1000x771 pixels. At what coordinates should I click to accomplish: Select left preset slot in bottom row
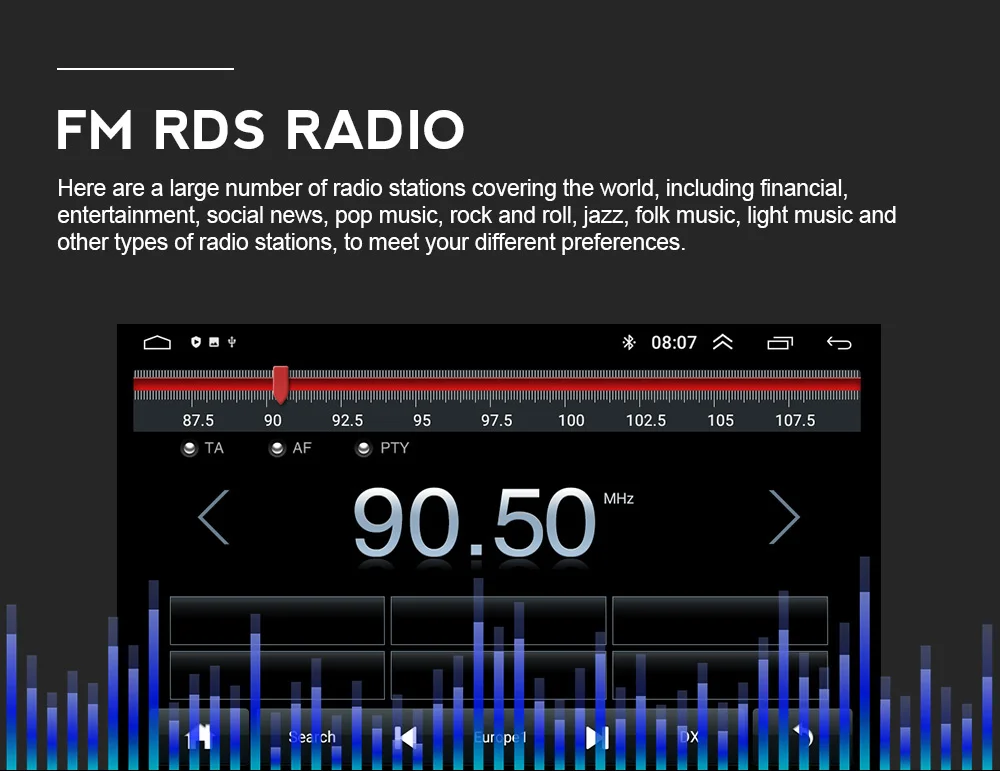click(277, 675)
